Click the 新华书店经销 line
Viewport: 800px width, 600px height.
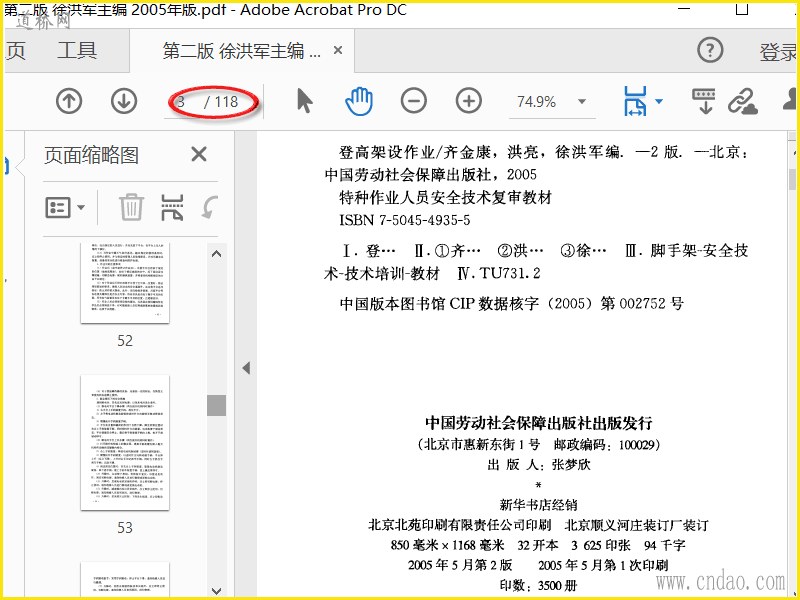538,505
